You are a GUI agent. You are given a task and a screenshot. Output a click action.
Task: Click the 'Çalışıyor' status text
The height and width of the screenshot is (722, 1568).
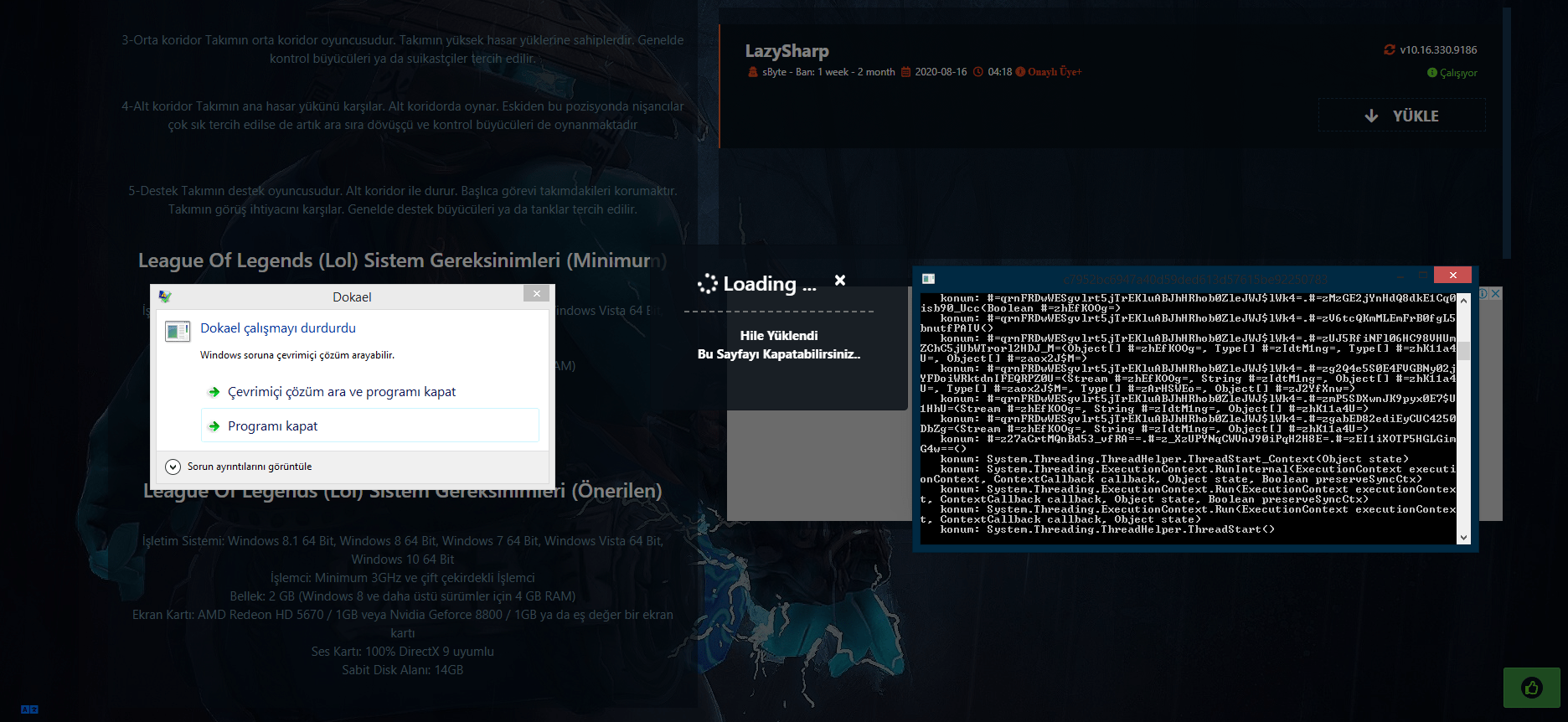click(x=1458, y=73)
